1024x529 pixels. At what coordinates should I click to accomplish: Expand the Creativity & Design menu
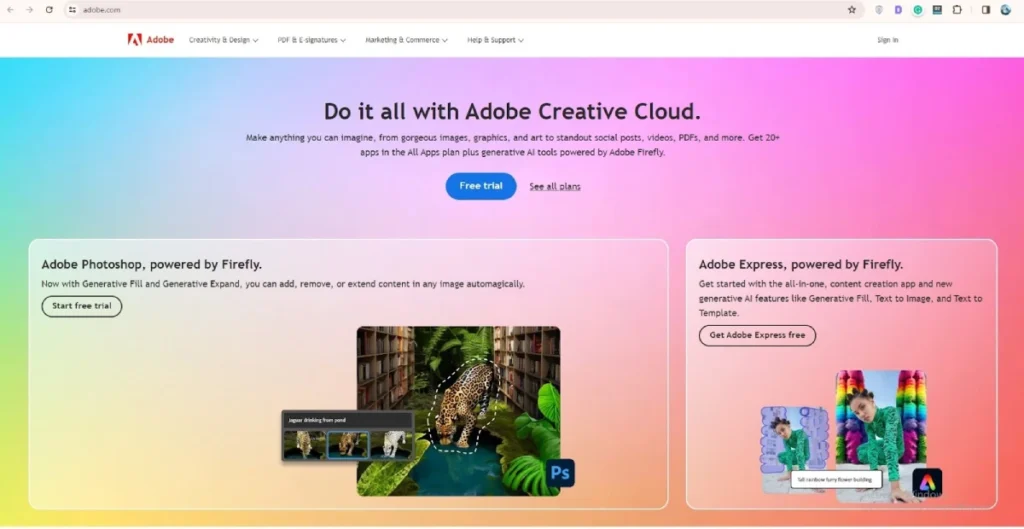(x=223, y=40)
